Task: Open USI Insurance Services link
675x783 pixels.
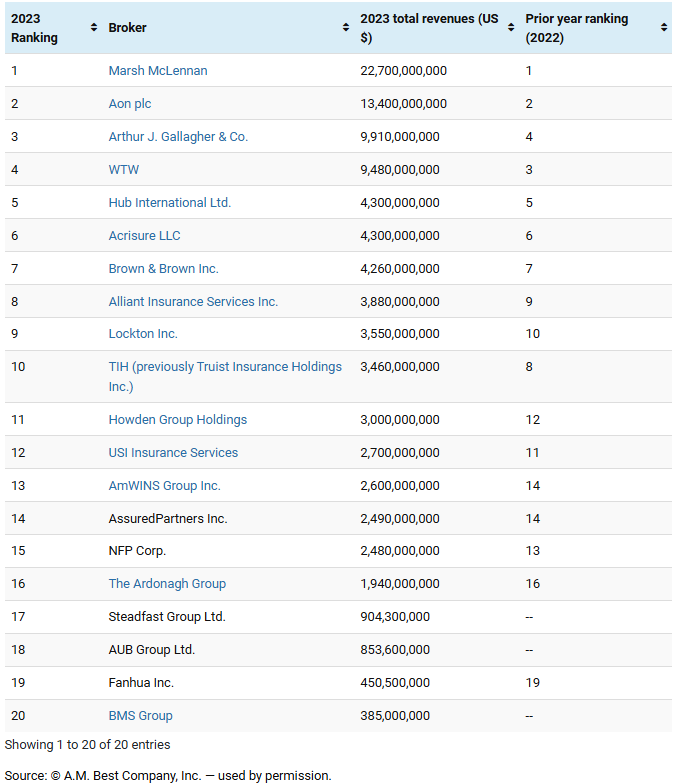Action: point(173,453)
